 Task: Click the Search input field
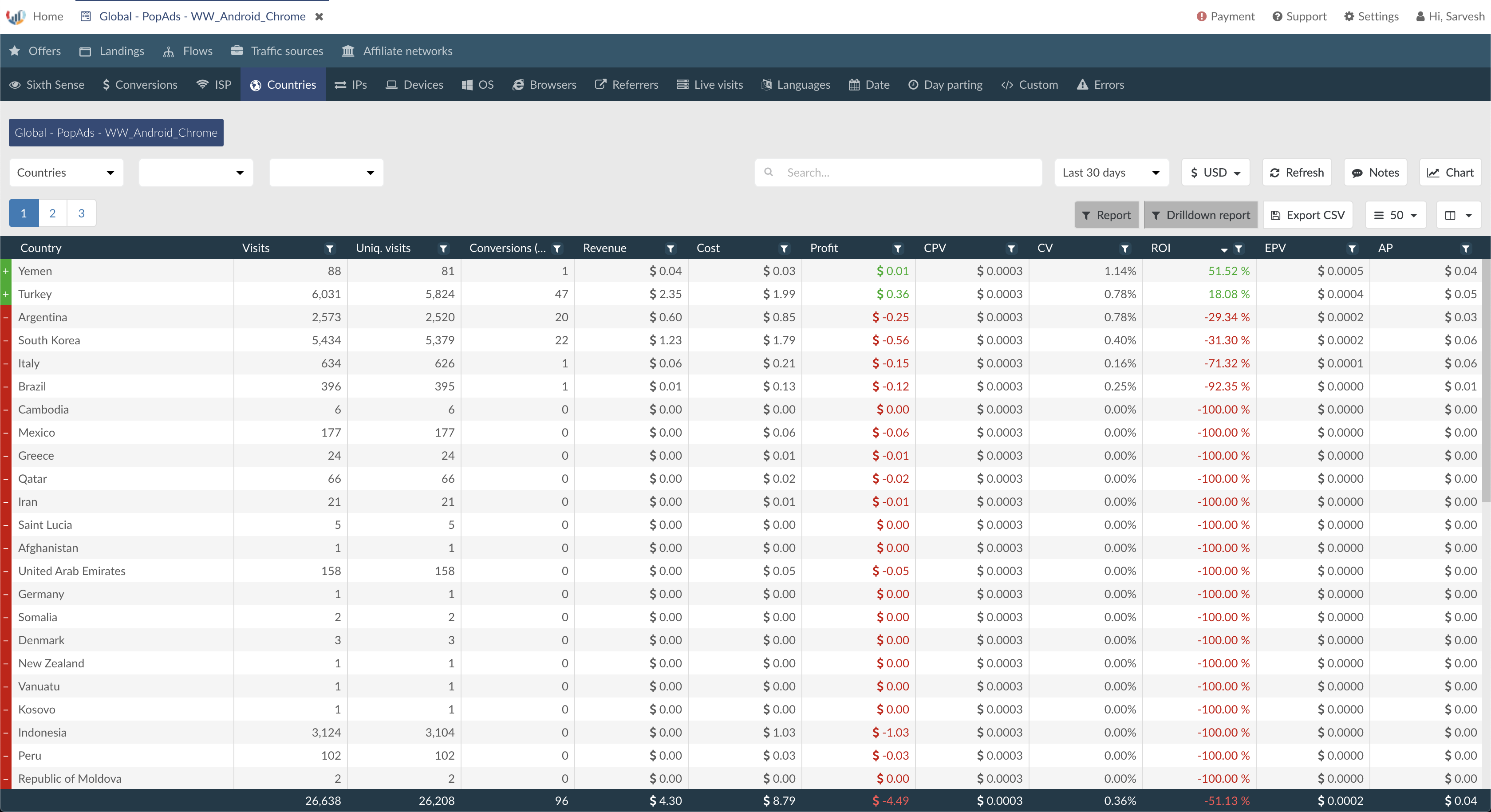898,173
